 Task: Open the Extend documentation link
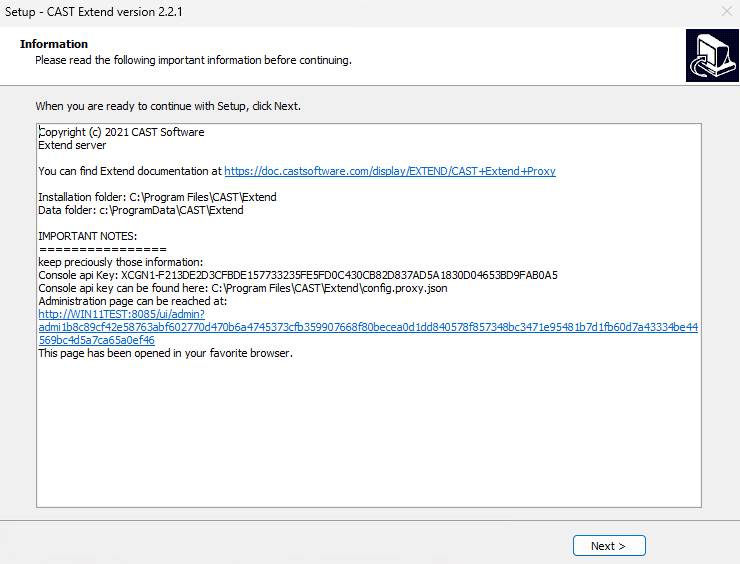click(389, 171)
